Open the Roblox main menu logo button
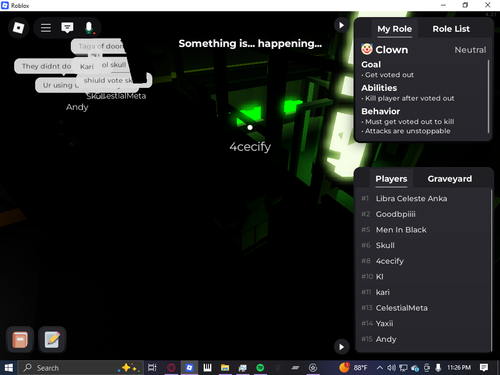Viewport: 500px width, 375px height. click(x=18, y=28)
